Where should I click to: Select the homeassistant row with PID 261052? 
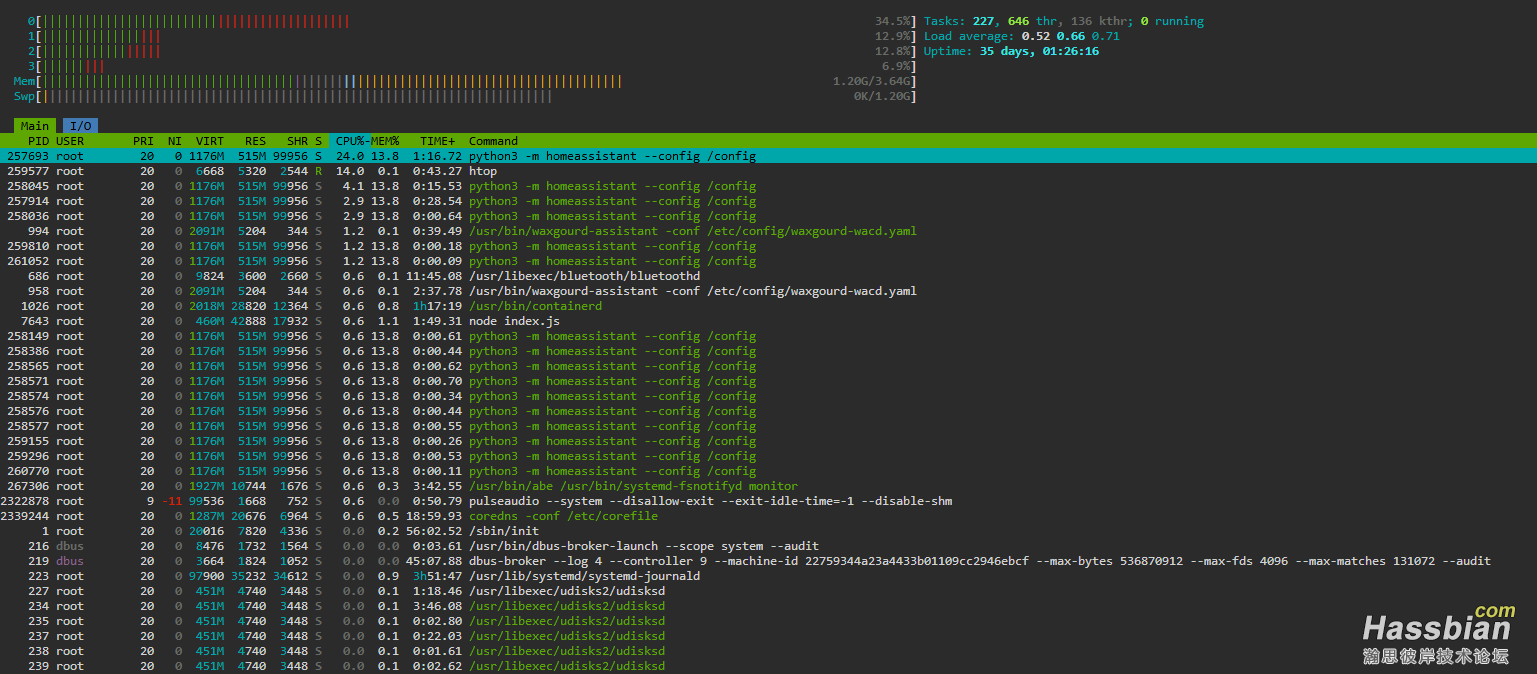click(768, 261)
